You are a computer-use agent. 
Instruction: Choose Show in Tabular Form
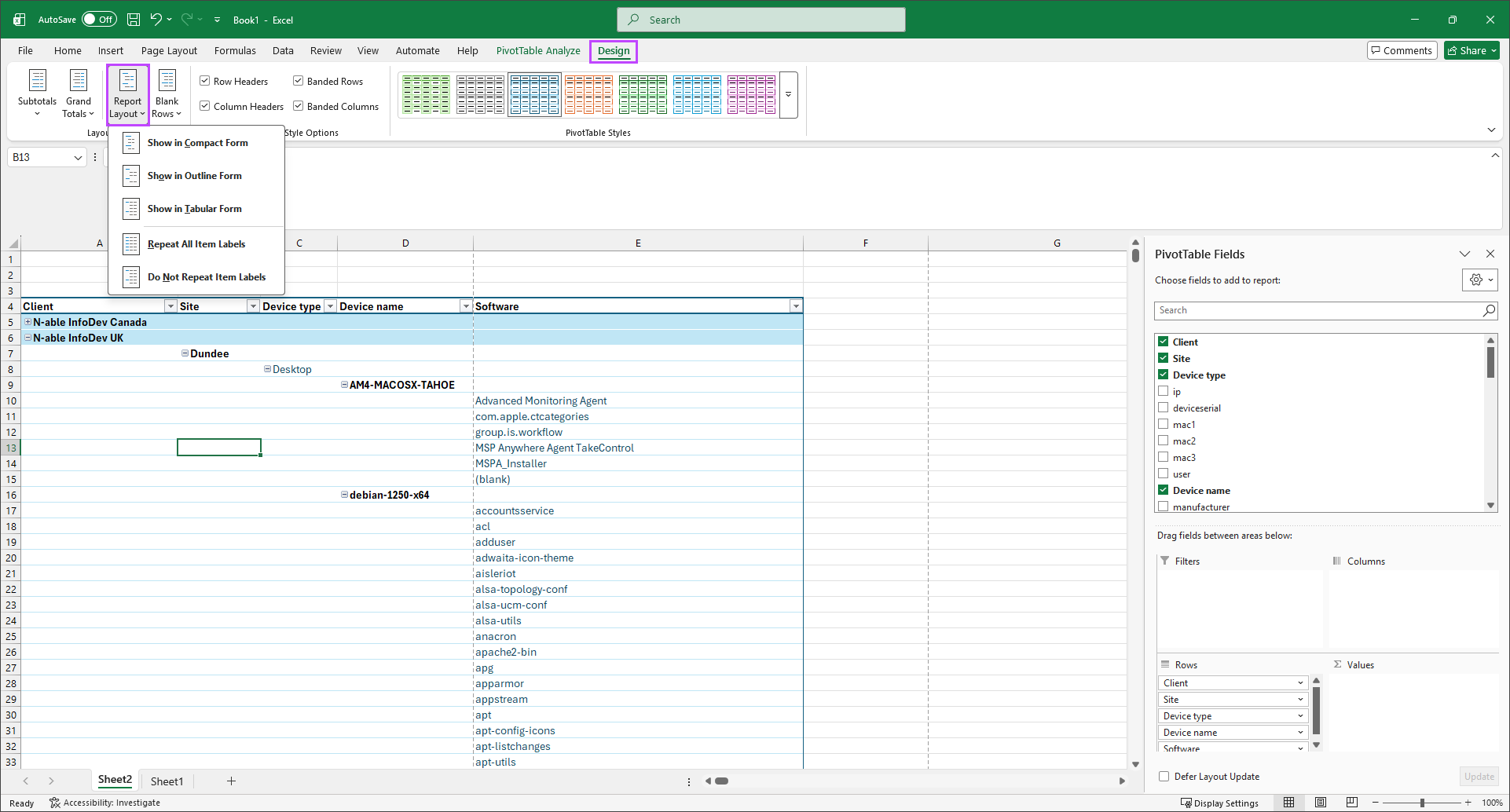pos(195,209)
